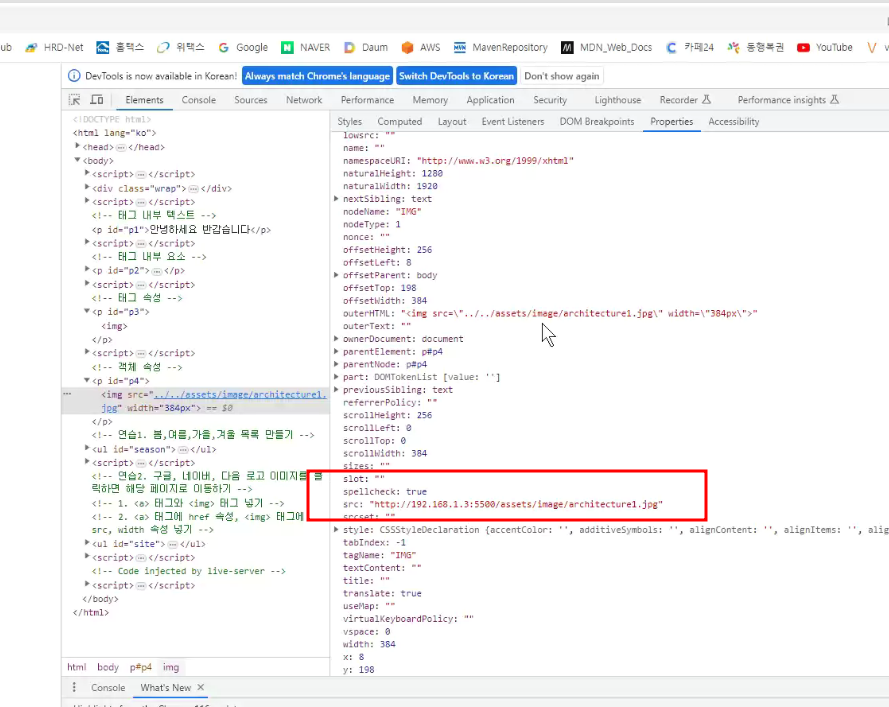The height and width of the screenshot is (707, 889).
Task: Select p#p4 in the breadcrumb bar
Action: [141, 667]
